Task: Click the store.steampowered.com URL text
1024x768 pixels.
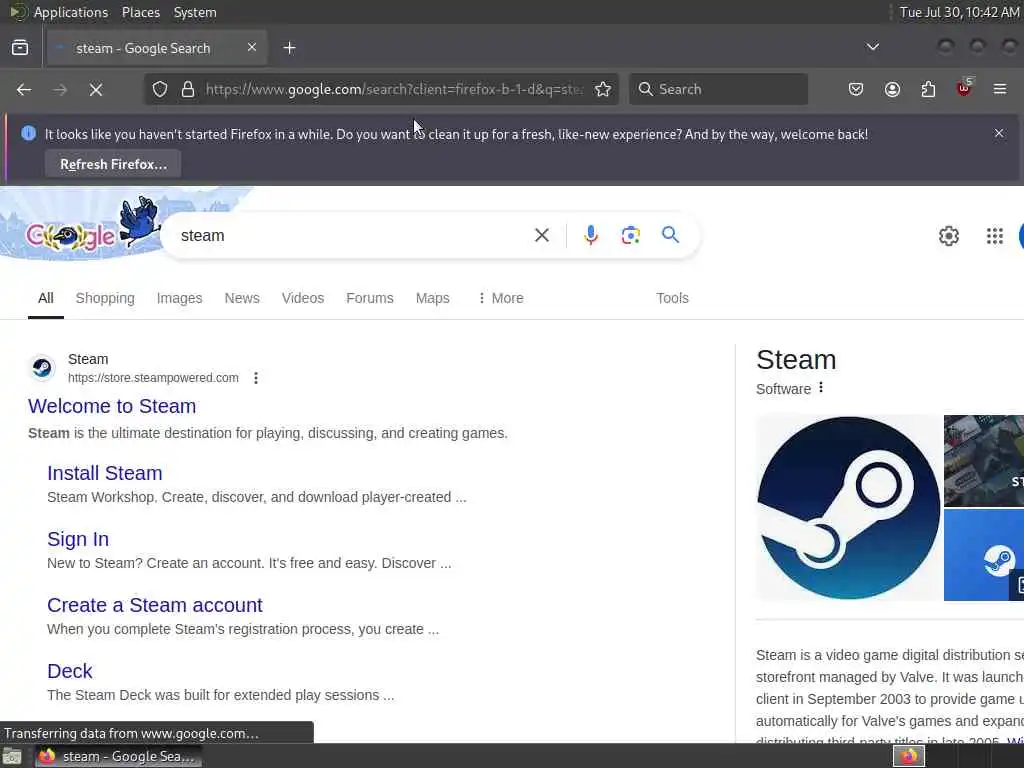Action: coord(153,378)
